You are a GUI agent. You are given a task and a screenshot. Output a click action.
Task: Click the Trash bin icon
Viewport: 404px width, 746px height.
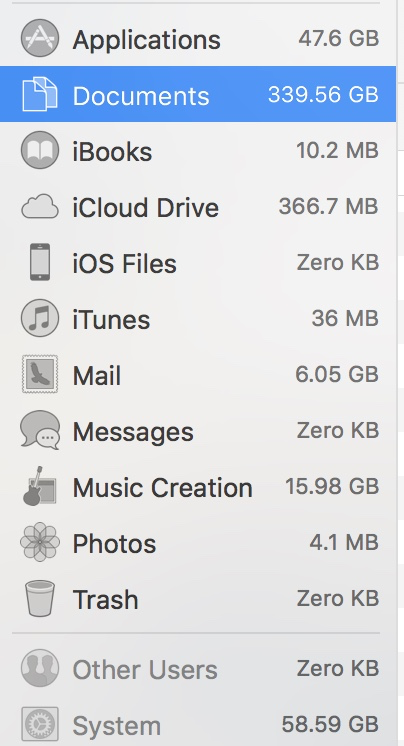click(x=40, y=599)
